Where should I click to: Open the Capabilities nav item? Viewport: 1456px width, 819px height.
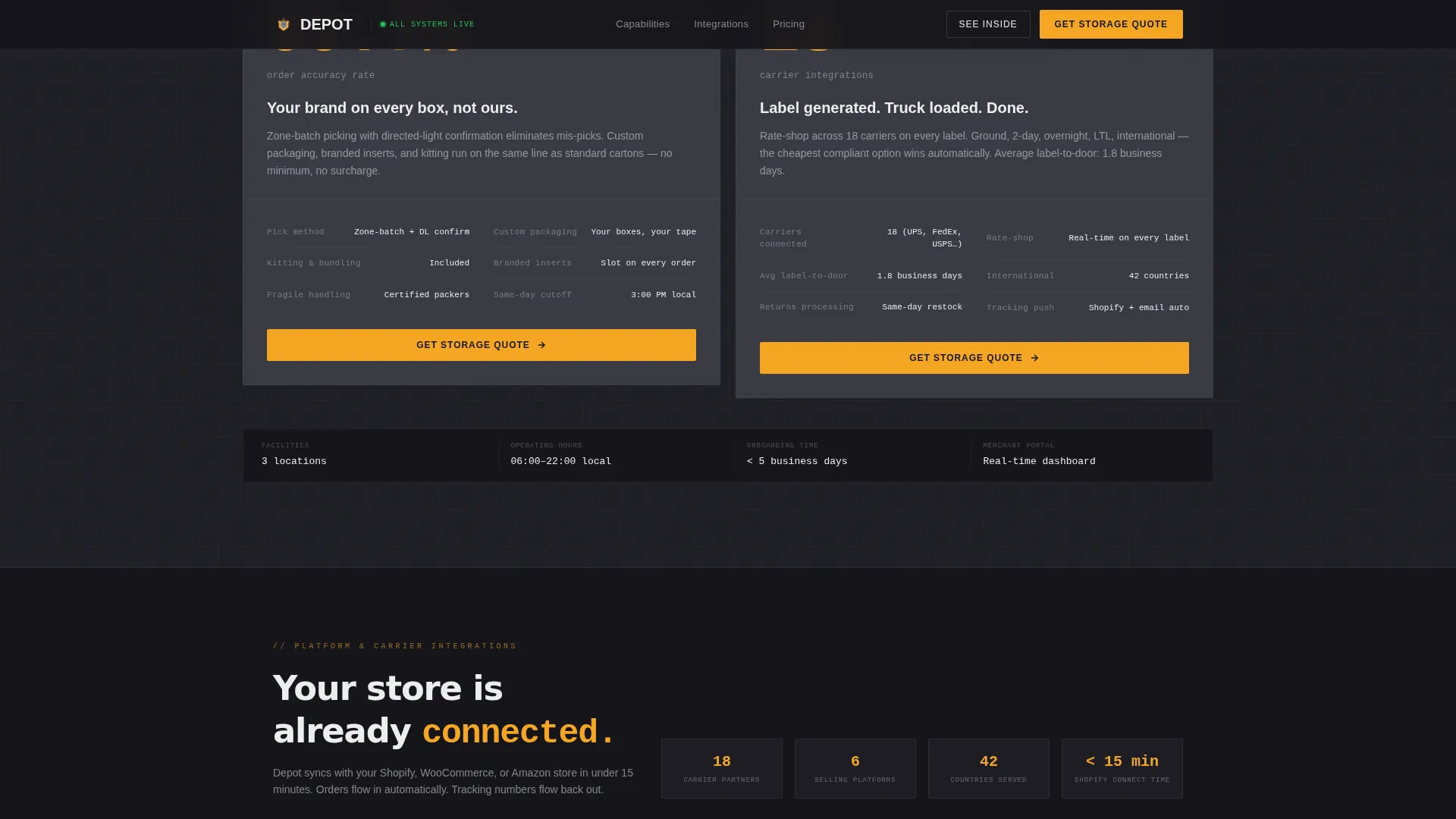click(x=642, y=24)
